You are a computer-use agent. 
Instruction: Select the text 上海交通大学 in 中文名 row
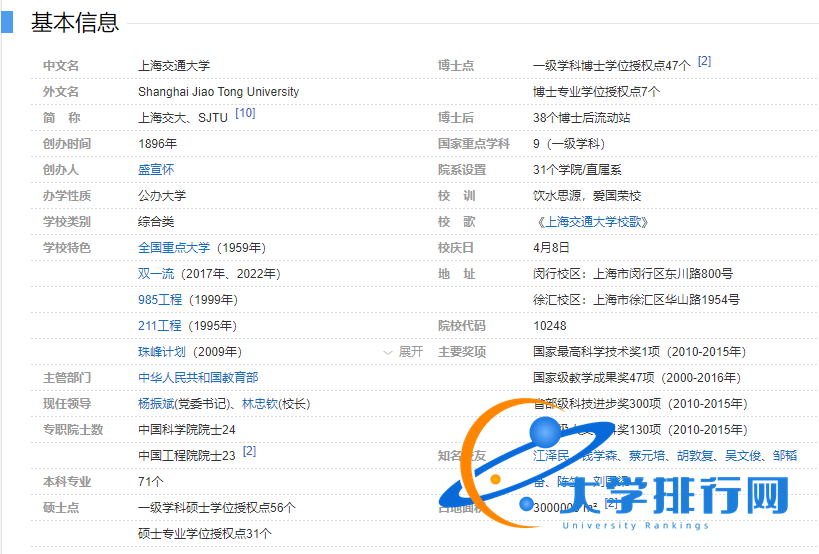pos(174,66)
